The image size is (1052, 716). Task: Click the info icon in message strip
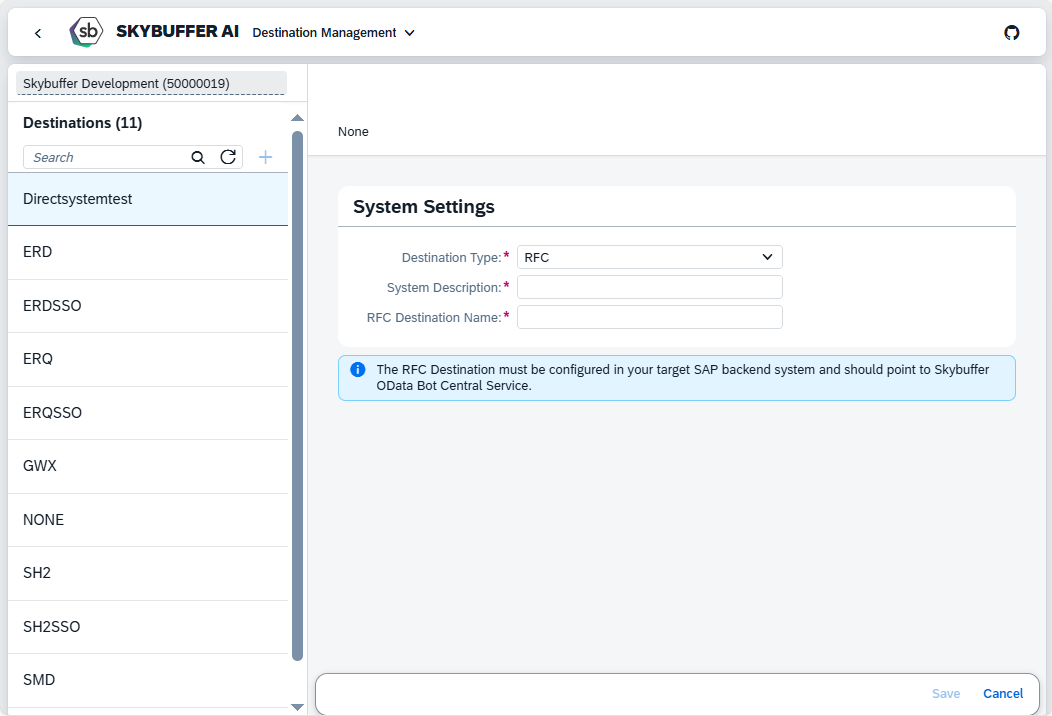point(358,370)
